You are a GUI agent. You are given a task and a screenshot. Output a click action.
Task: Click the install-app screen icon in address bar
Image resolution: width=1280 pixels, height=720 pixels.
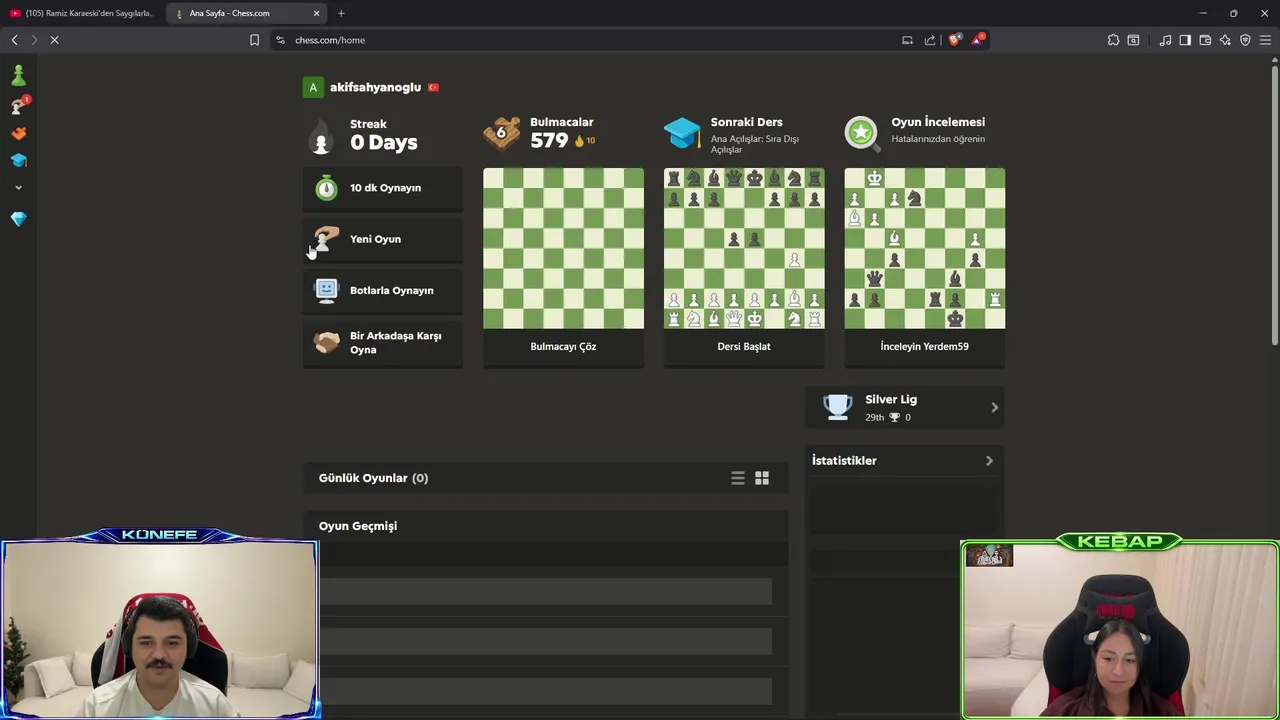(907, 40)
